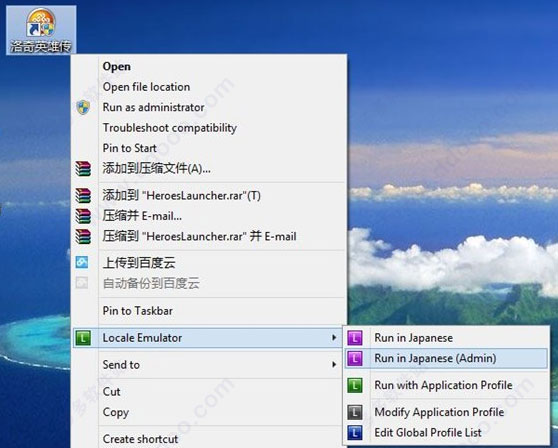Image resolution: width=558 pixels, height=448 pixels.
Task: Click WinRAR icon beside 压缩到 "HeroesLauncher.rar" 并 E-mail
Action: coord(83,236)
